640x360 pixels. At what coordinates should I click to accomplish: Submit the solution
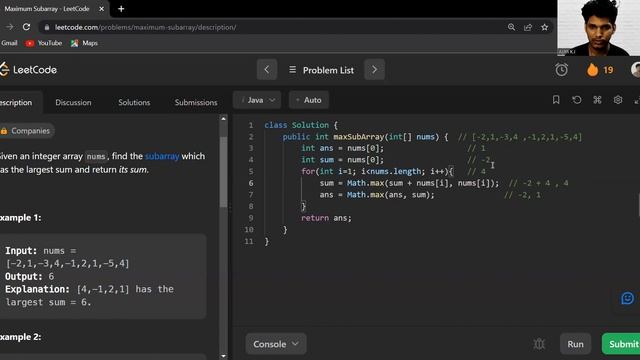(x=621, y=344)
